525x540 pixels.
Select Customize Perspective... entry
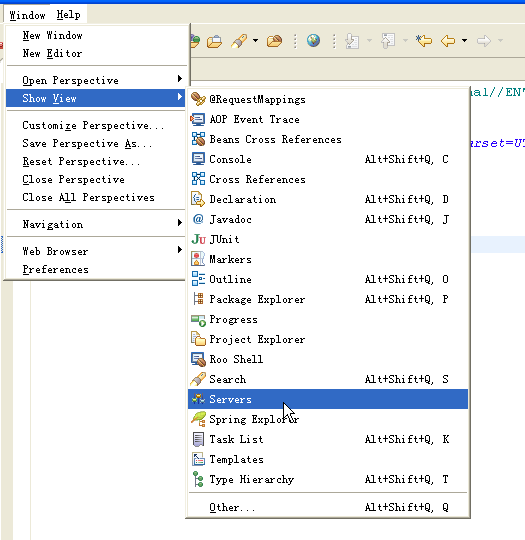click(96, 125)
